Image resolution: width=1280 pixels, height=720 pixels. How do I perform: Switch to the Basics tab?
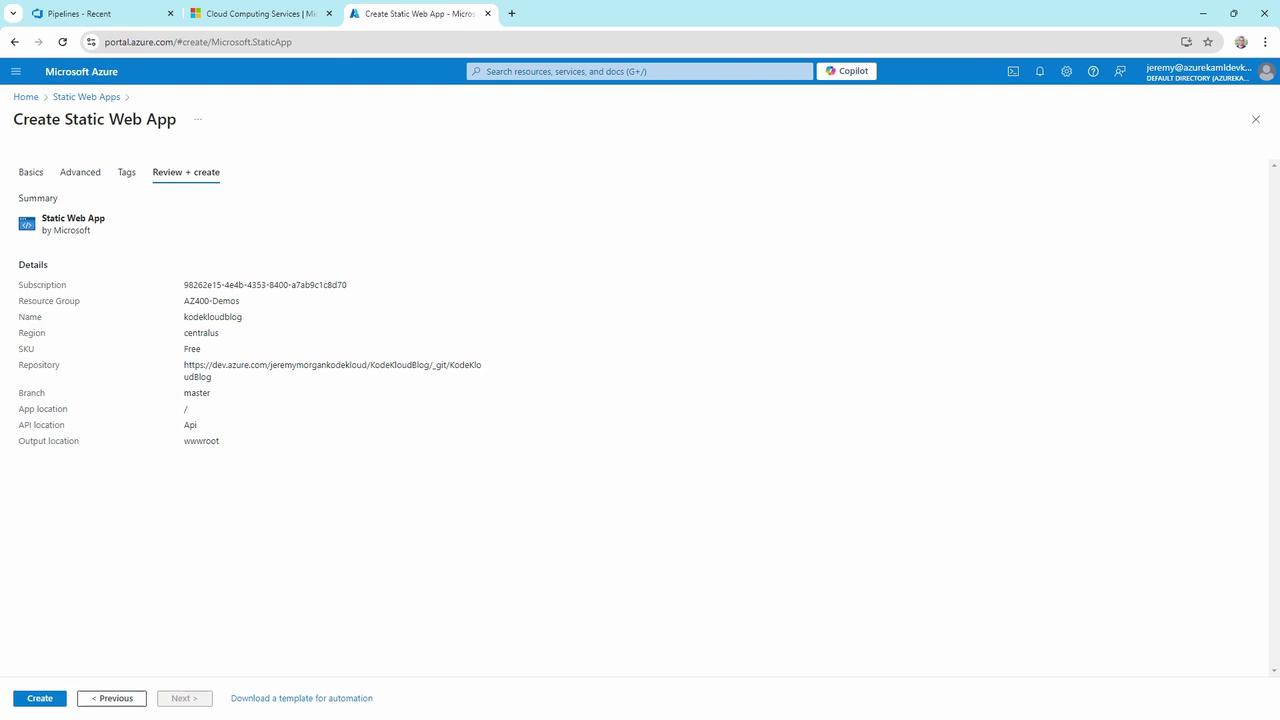31,172
